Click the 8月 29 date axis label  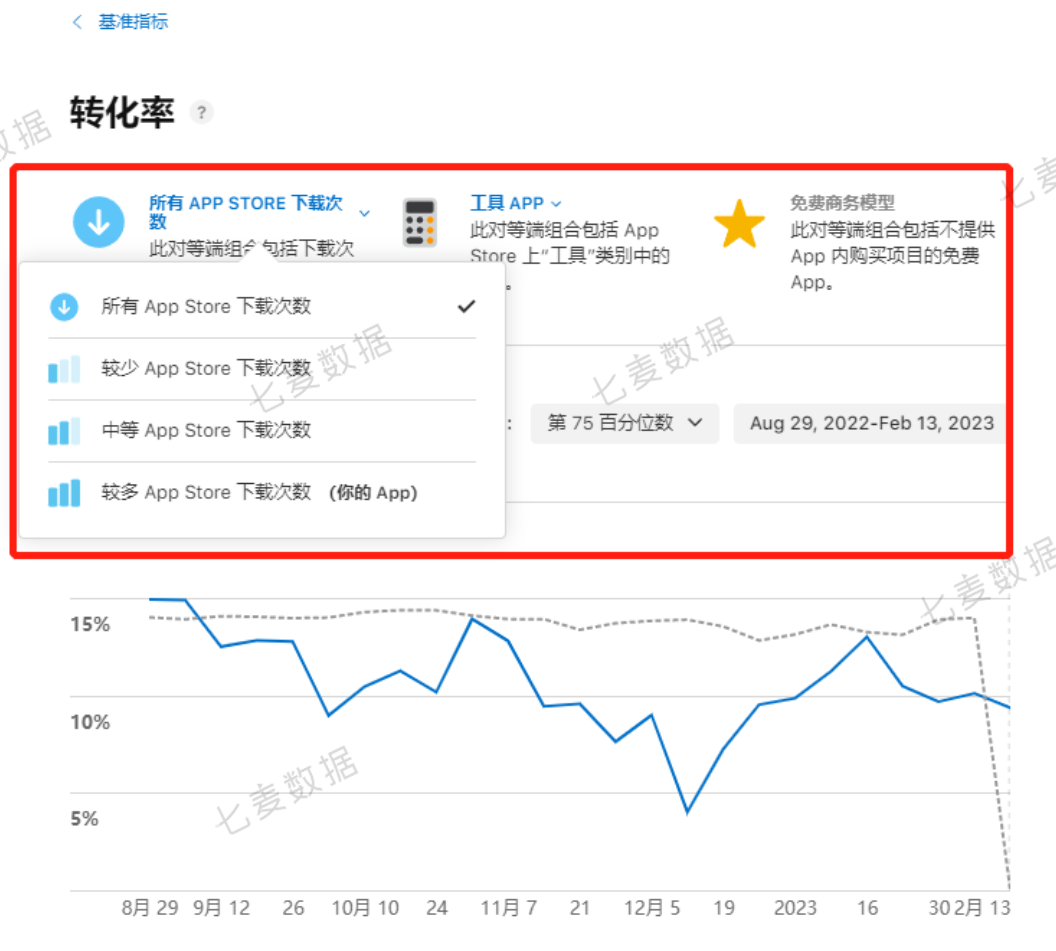point(150,908)
